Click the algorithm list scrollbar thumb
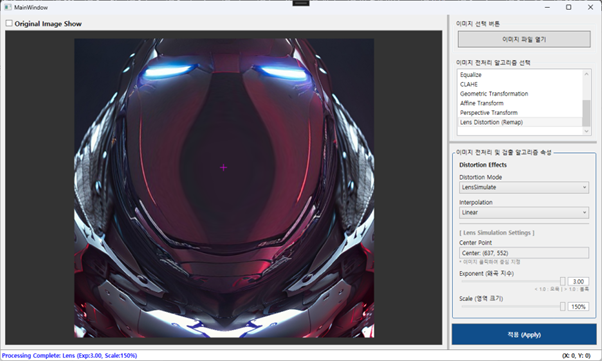The width and height of the screenshot is (602, 361). 586,113
